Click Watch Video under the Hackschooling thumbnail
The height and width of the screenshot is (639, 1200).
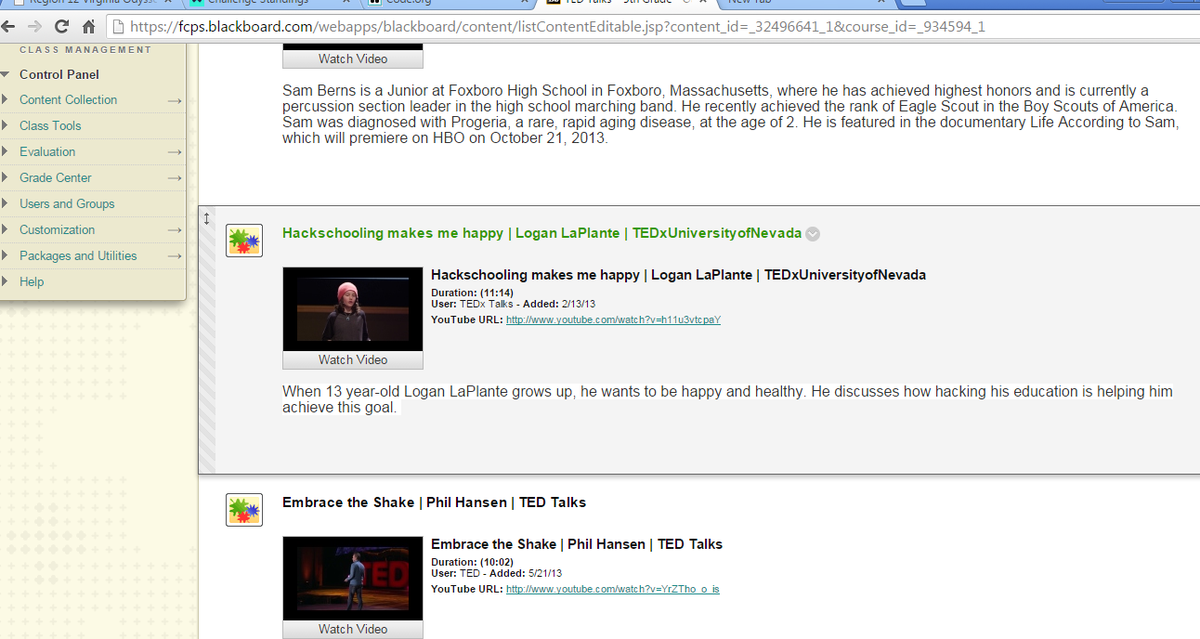click(353, 360)
